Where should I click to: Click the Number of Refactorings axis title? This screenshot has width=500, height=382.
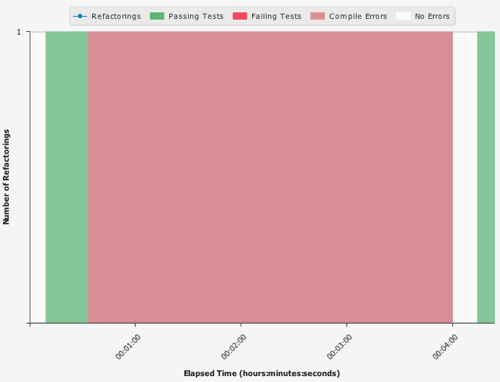tap(6, 177)
